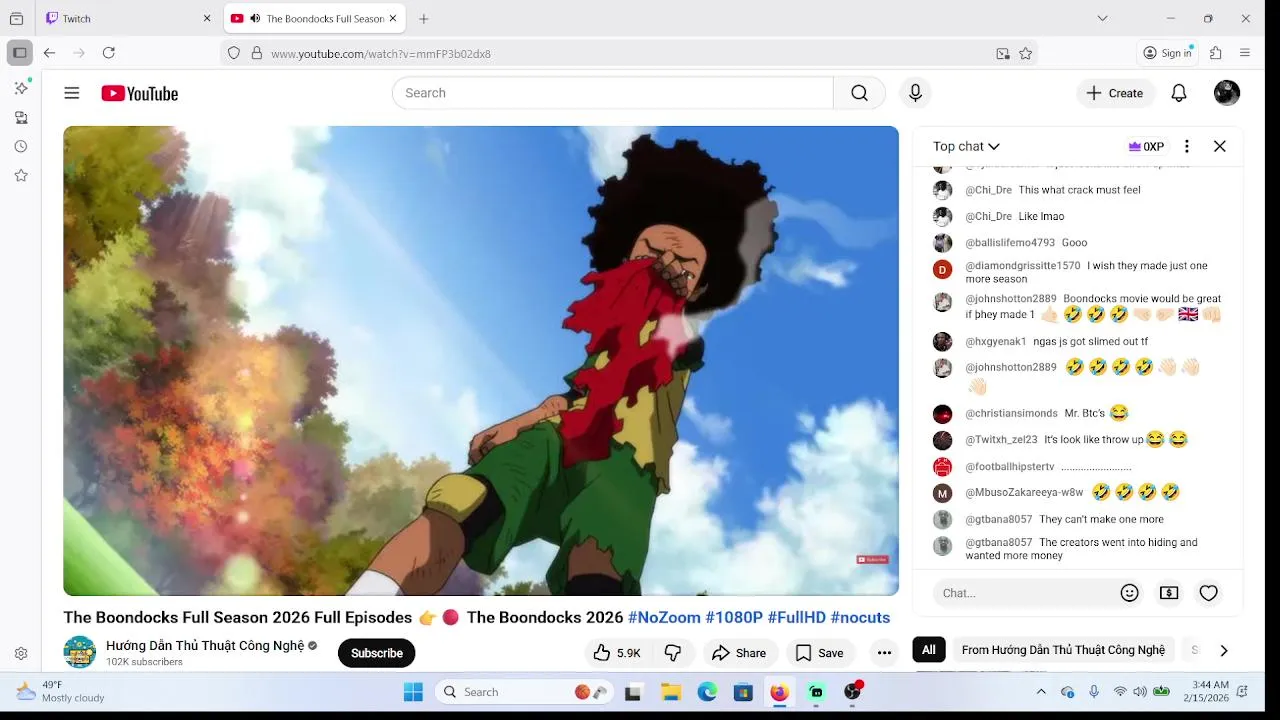
Task: Open a new browser tab
Action: (x=424, y=18)
